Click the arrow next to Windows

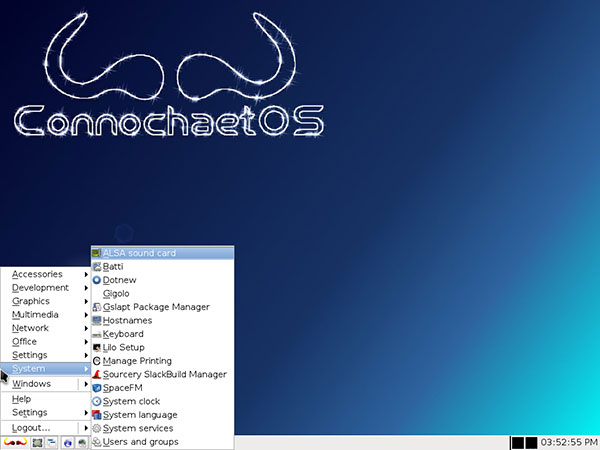pos(85,383)
